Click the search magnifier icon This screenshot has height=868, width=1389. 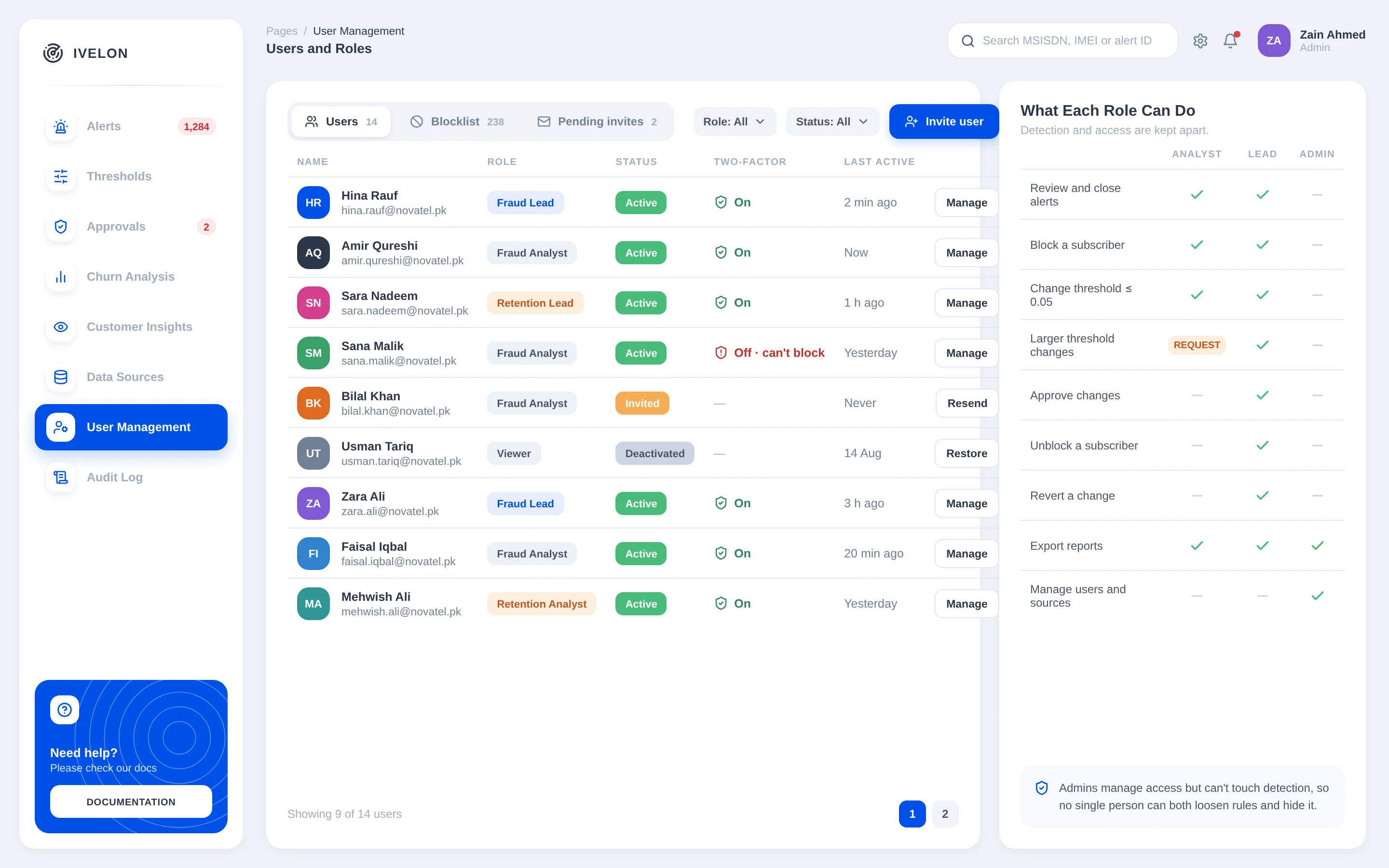tap(967, 41)
